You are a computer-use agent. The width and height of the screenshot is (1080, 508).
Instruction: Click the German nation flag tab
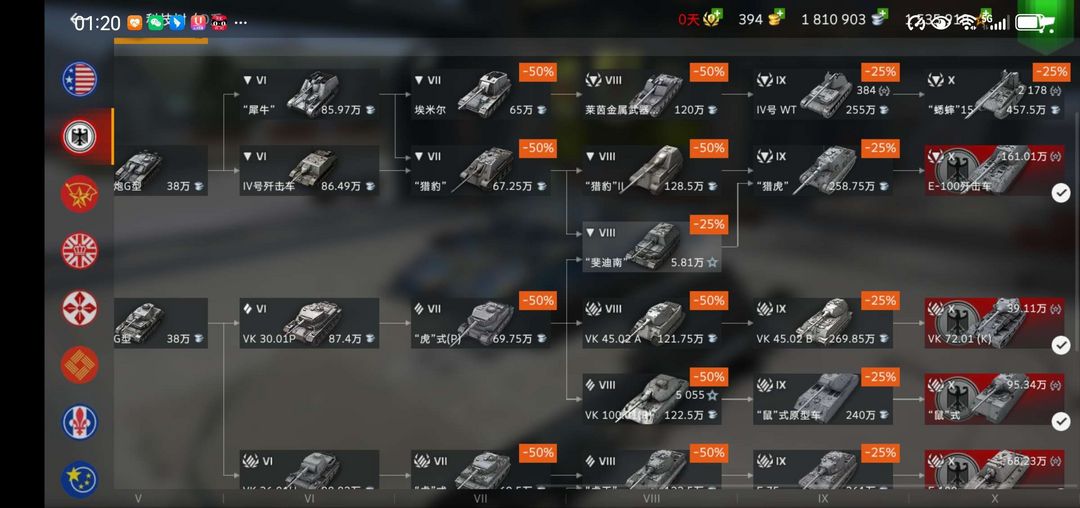[x=79, y=136]
